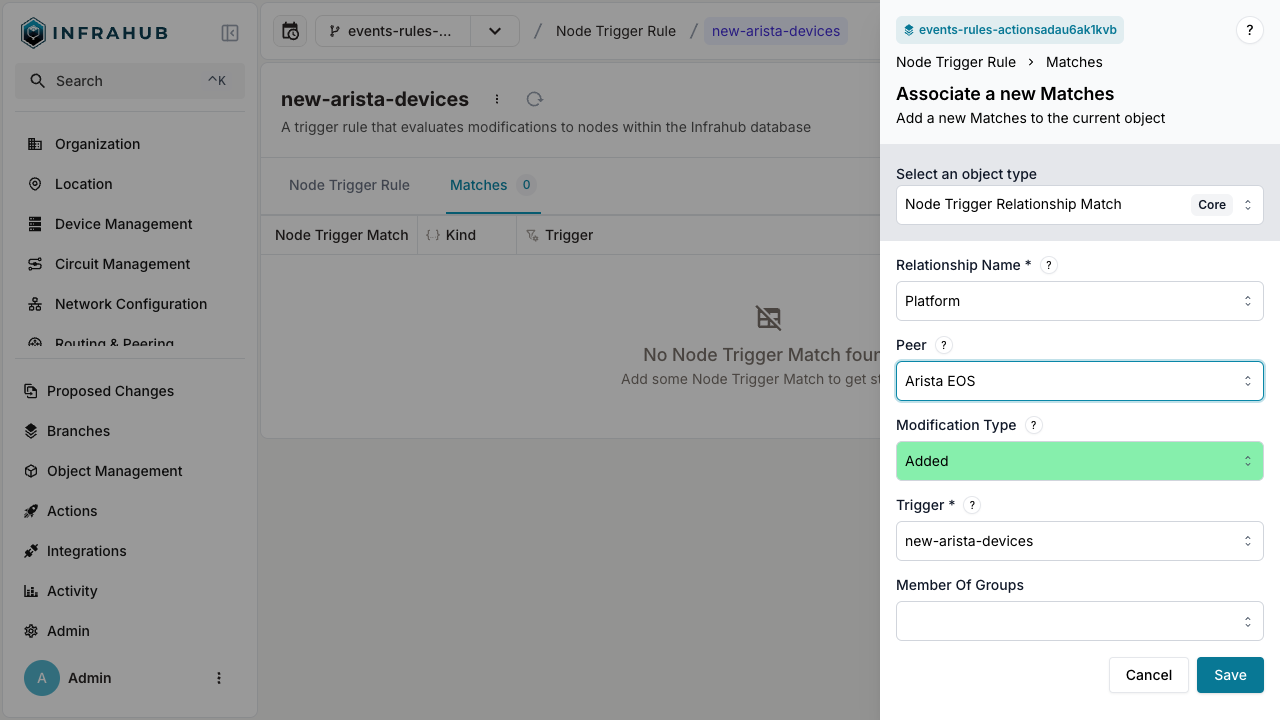Refresh new-arista-devices with the reload icon
Screen dimensions: 1280x720
click(x=534, y=99)
